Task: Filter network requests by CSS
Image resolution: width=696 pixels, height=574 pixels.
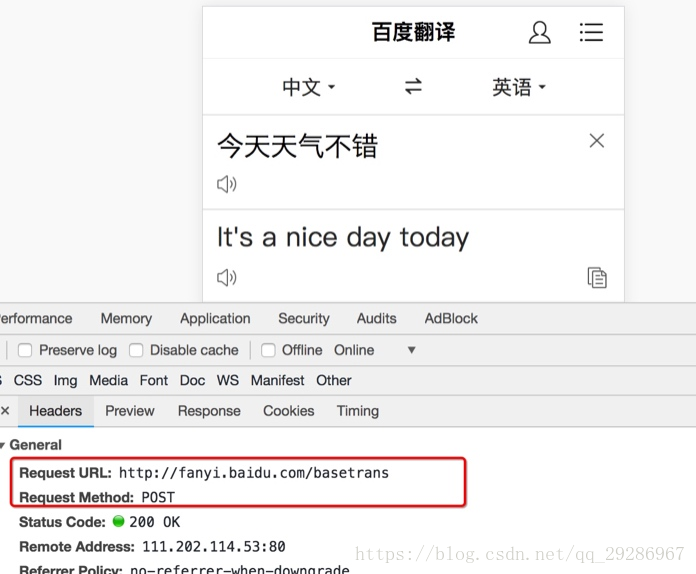Action: (28, 380)
